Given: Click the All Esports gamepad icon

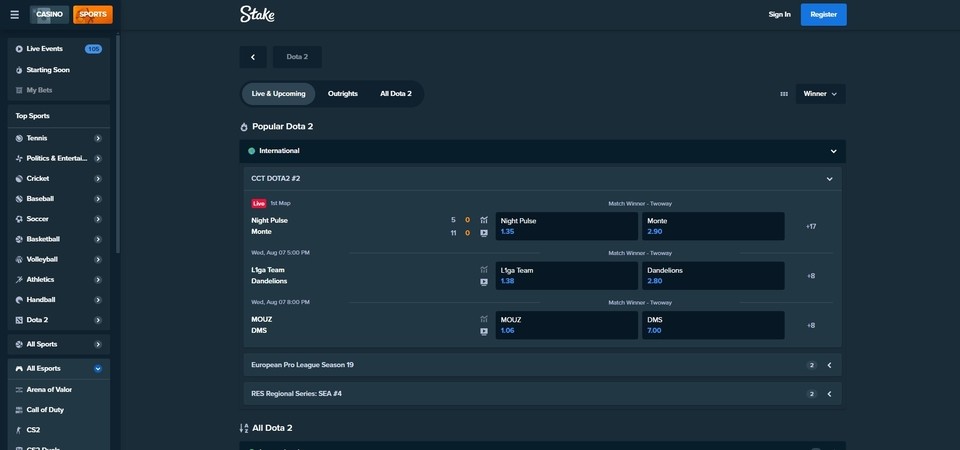Looking at the screenshot, I should coord(19,369).
